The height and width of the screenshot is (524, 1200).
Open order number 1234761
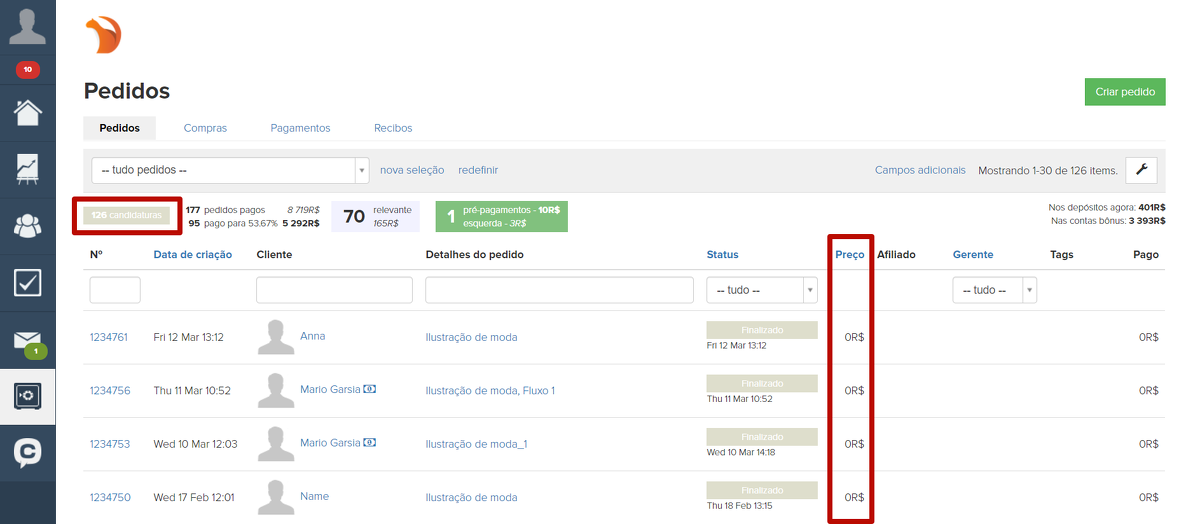109,337
